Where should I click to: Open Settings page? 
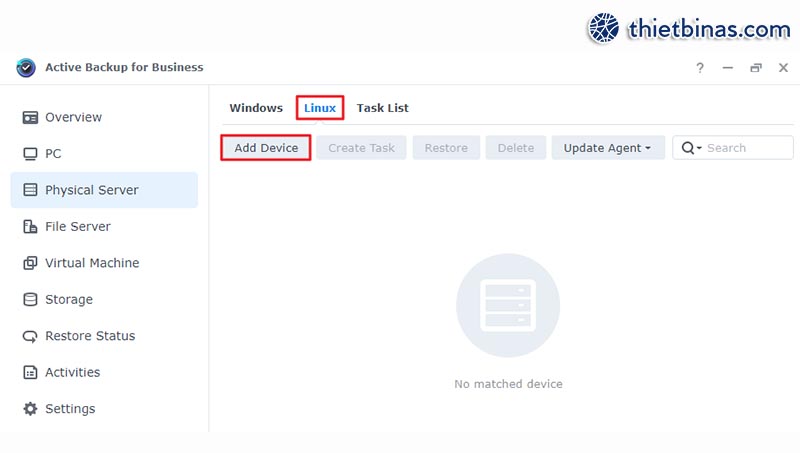[x=104, y=409]
